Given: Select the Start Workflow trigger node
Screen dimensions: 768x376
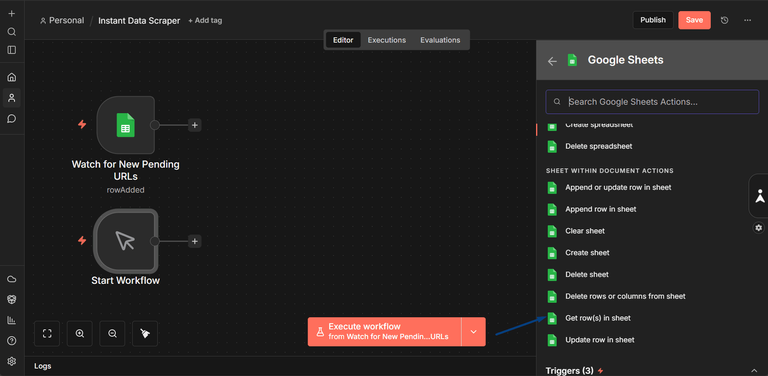Looking at the screenshot, I should coord(125,241).
